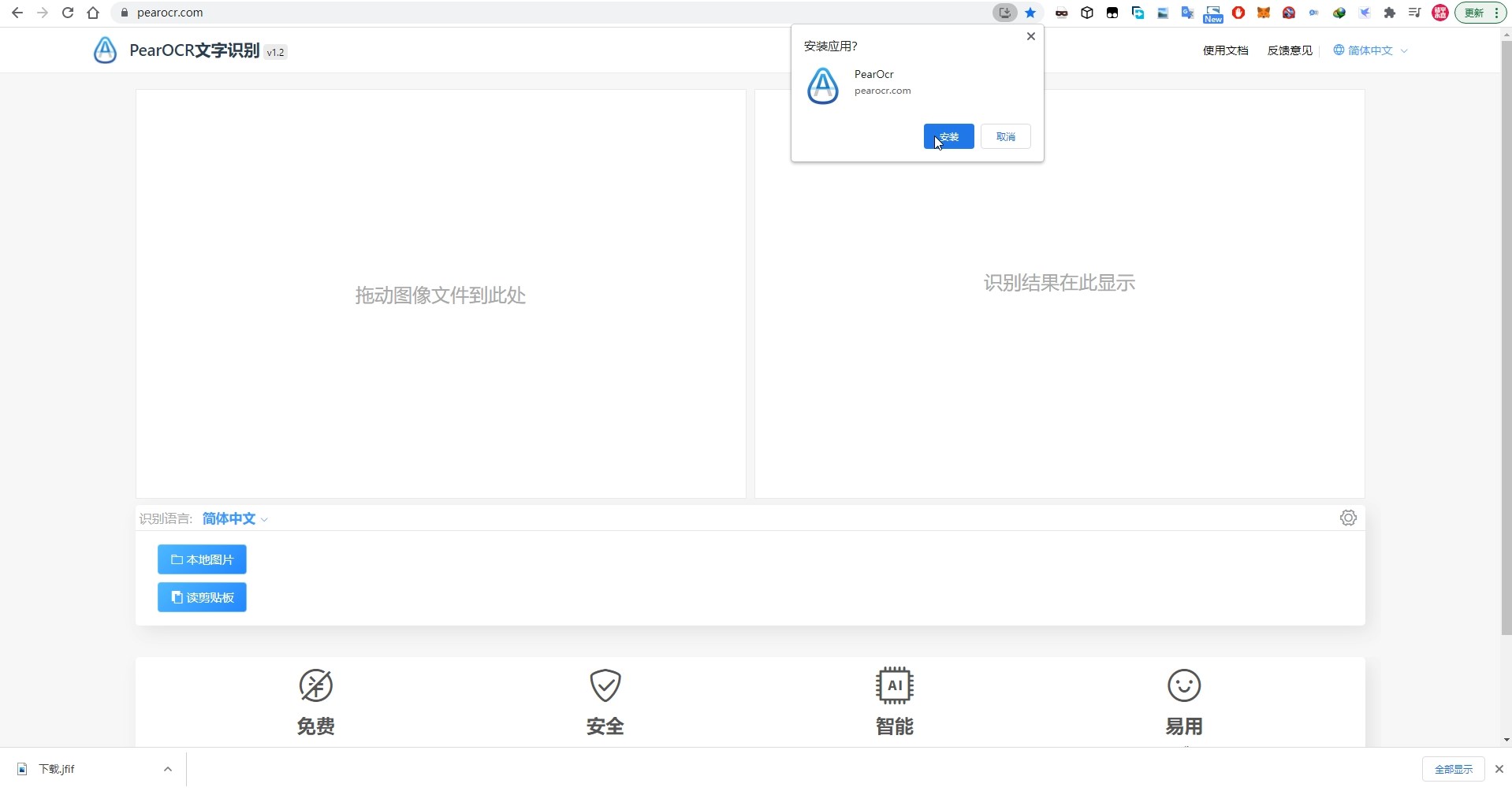The image size is (1512, 791).
Task: Open the 反馈意见 menu item
Action: pos(1289,50)
